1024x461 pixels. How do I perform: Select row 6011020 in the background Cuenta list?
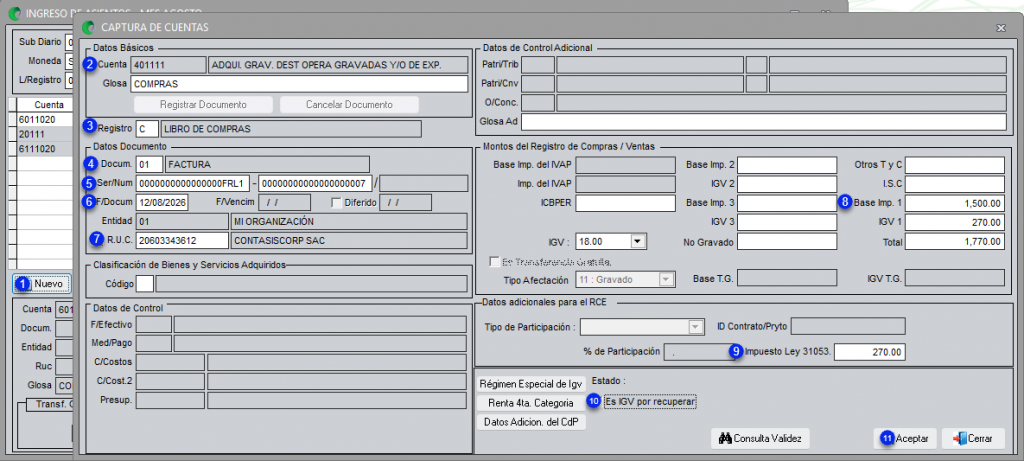pos(43,120)
